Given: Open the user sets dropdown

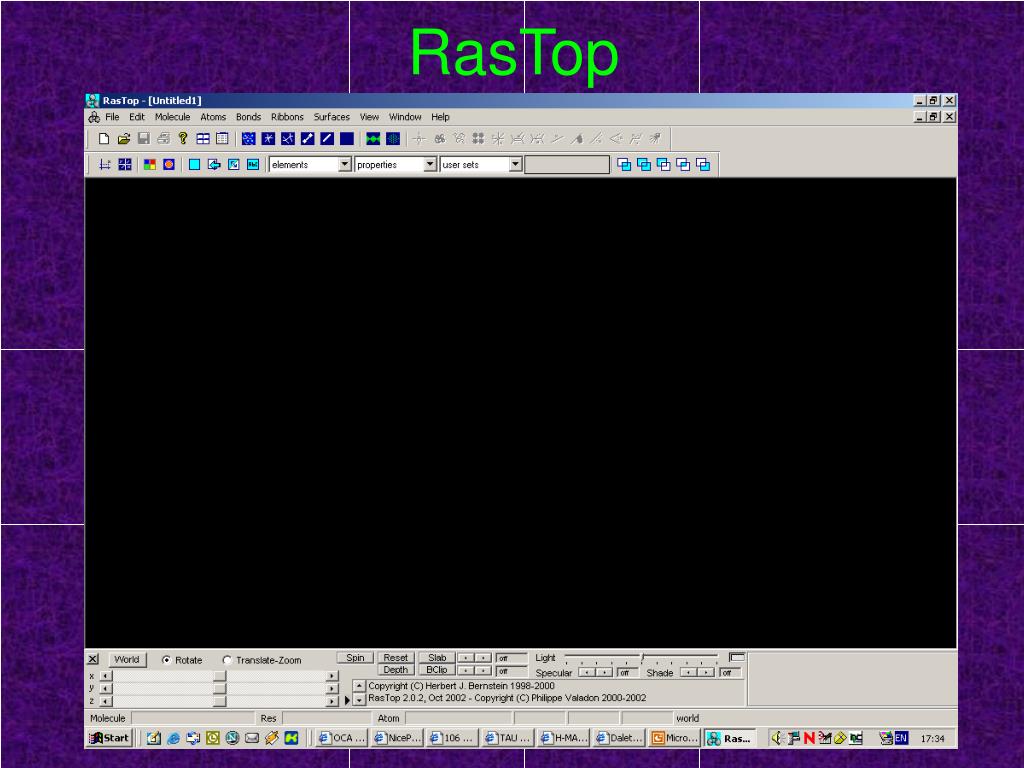Looking at the screenshot, I should [515, 165].
